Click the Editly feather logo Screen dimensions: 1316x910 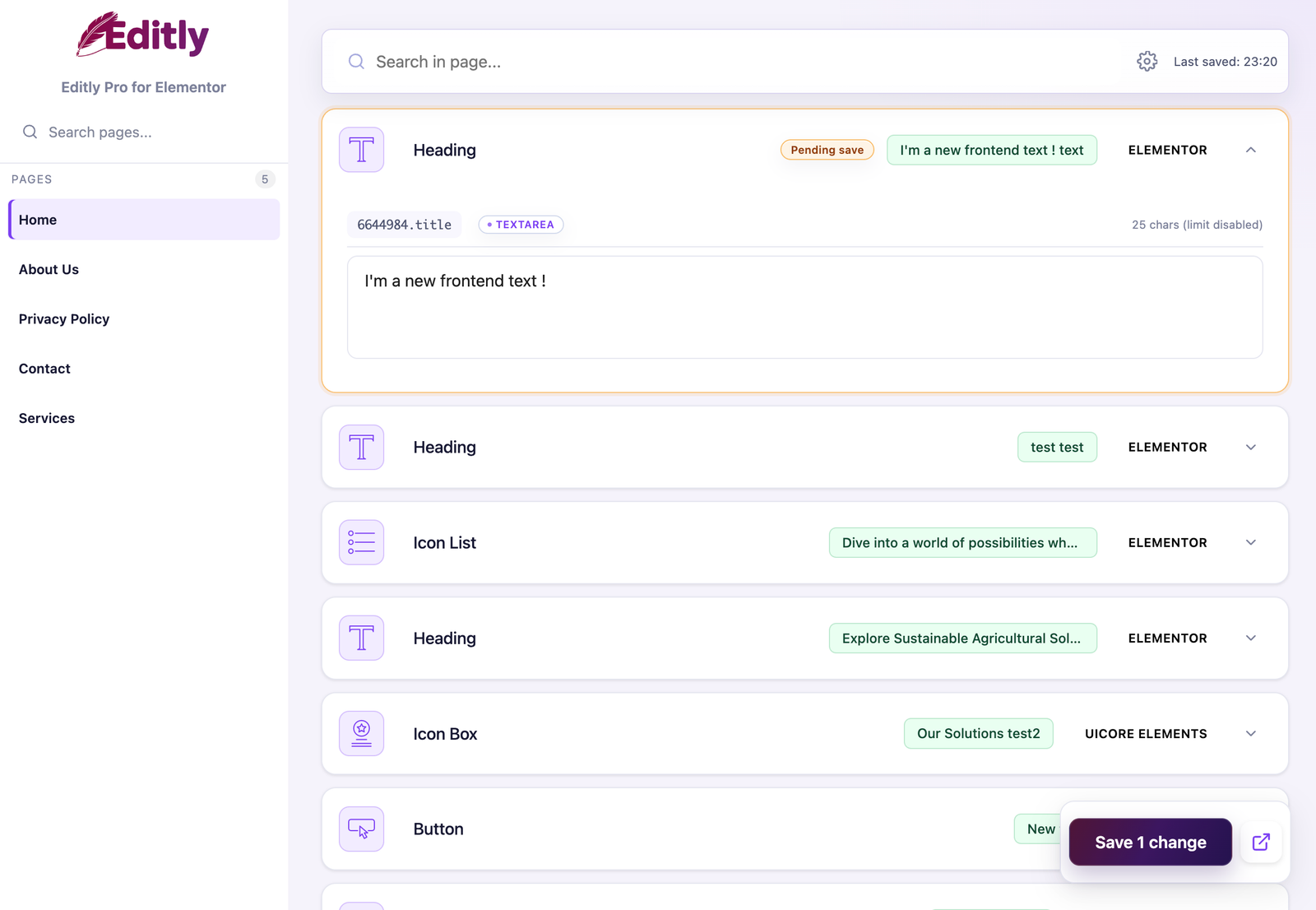pos(143,35)
